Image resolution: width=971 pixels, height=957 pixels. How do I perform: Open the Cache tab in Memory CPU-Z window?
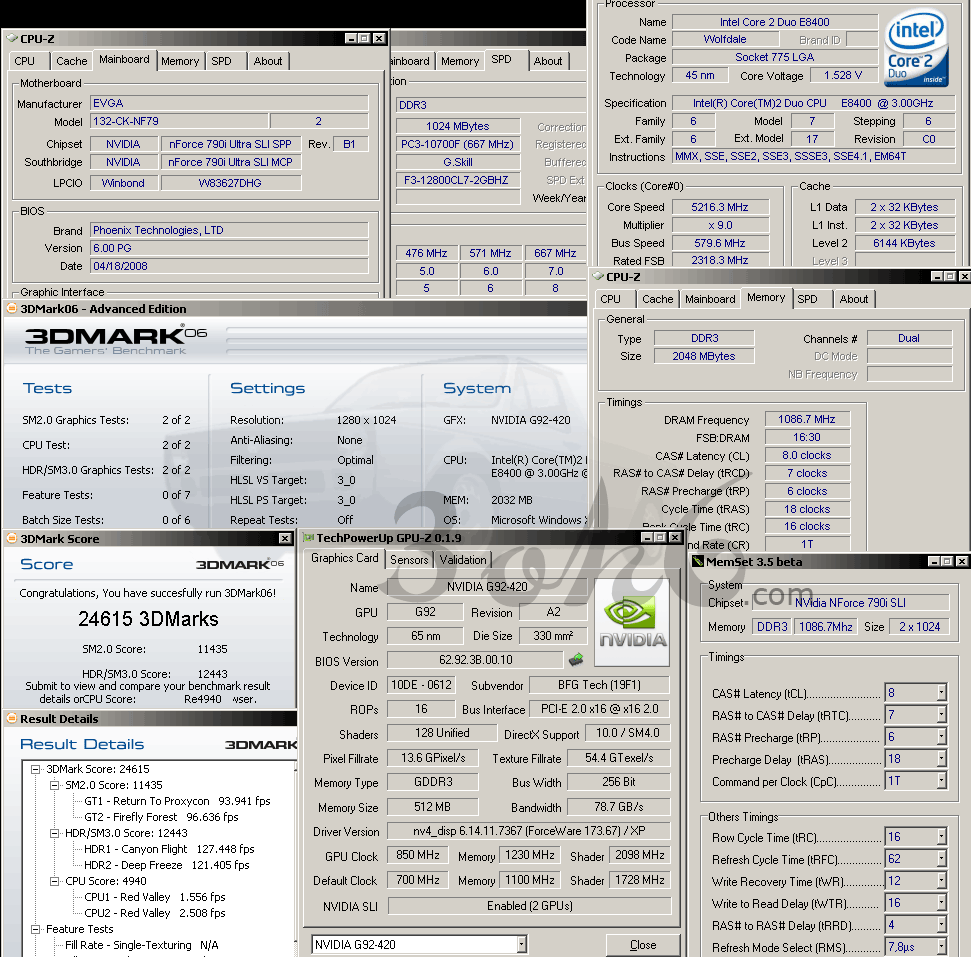[x=657, y=299]
